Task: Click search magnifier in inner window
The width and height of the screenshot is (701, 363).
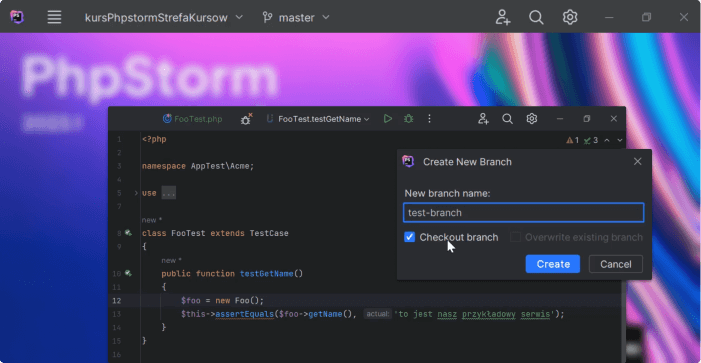Action: [x=507, y=119]
